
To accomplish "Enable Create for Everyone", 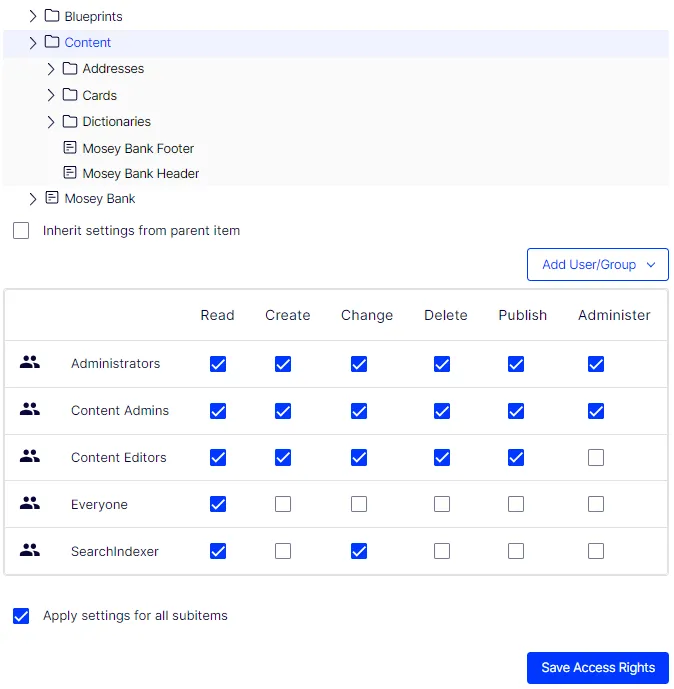I will pyautogui.click(x=283, y=504).
